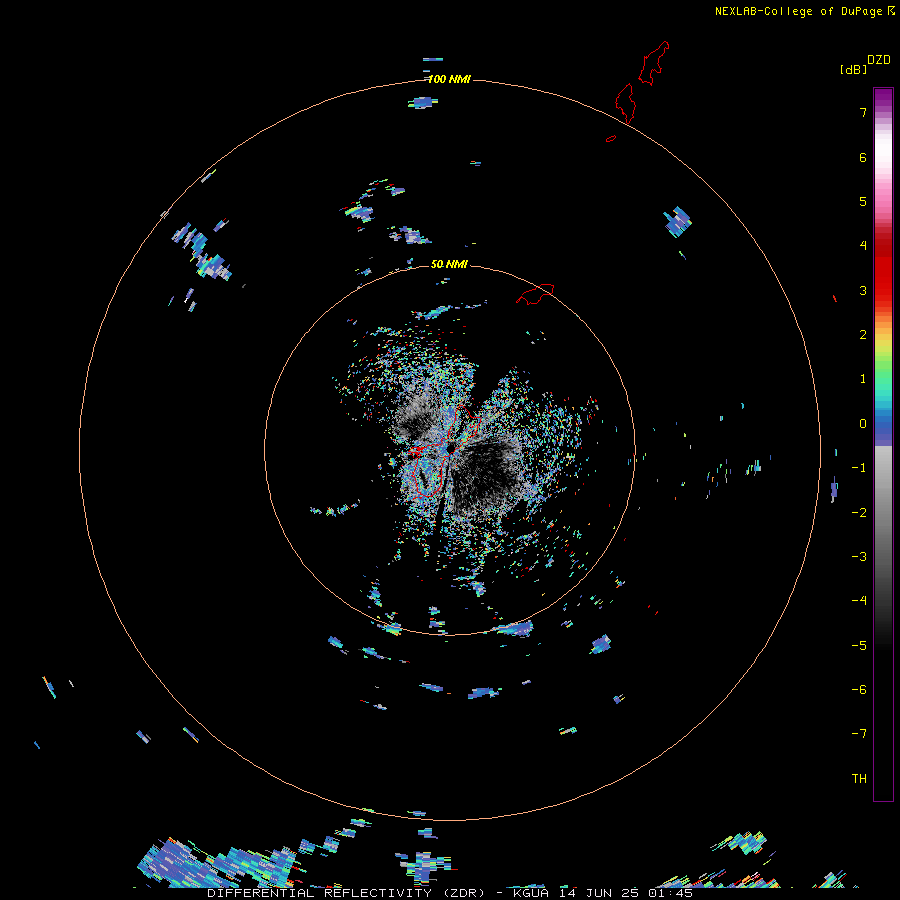Click the Differential Reflectivity (ZDR) caption text
Viewport: 900px width, 900px height.
(x=347, y=893)
